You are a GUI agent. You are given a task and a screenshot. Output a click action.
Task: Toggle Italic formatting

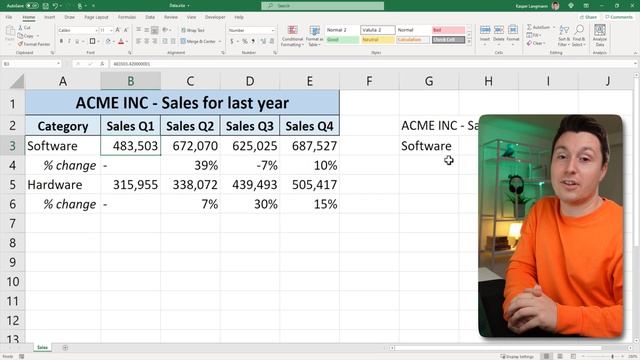click(x=69, y=41)
